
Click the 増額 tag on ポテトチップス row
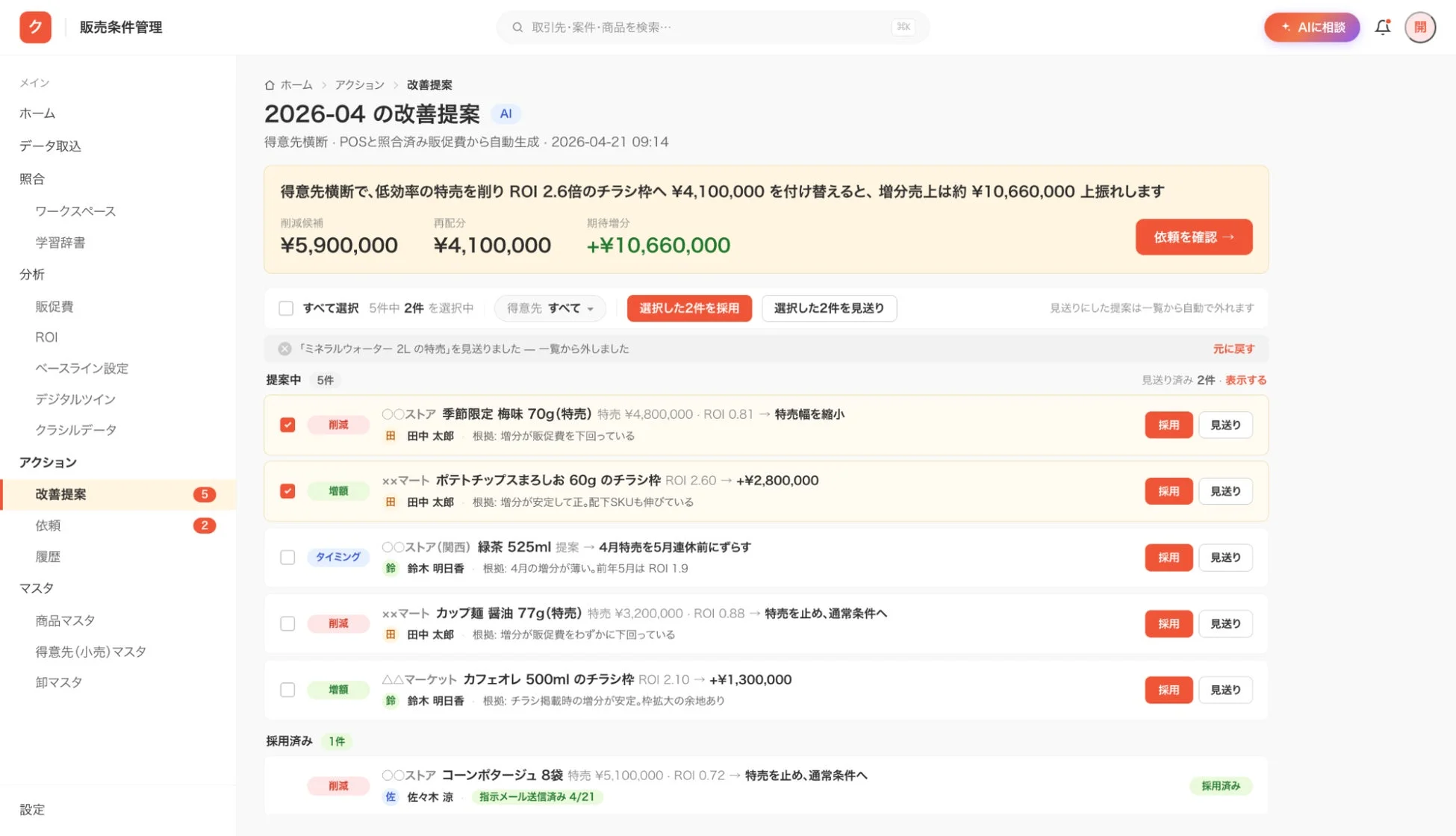338,491
